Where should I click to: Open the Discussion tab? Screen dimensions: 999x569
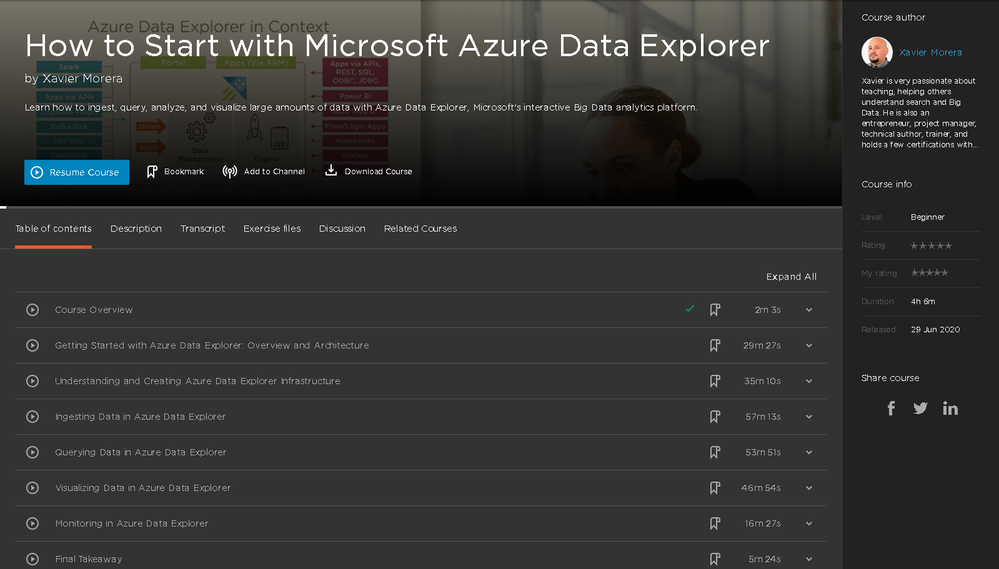[x=342, y=228]
